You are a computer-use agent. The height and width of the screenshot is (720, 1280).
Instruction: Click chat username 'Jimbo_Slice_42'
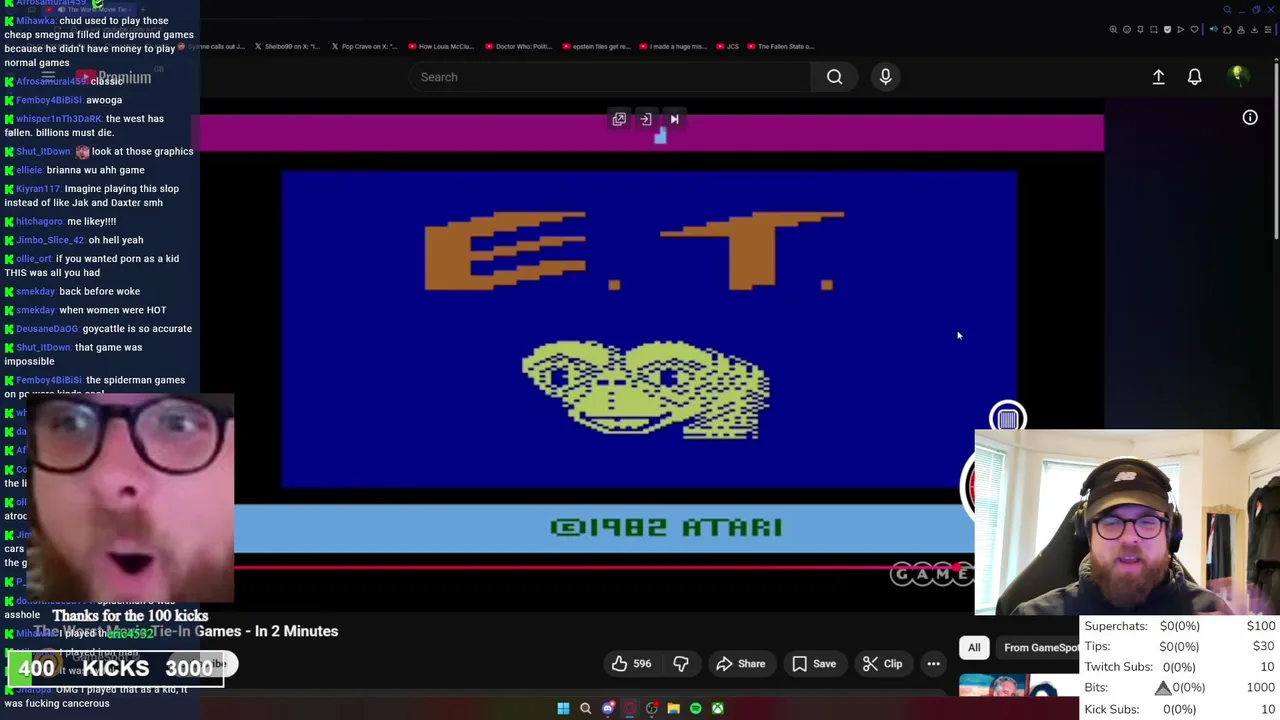click(50, 240)
